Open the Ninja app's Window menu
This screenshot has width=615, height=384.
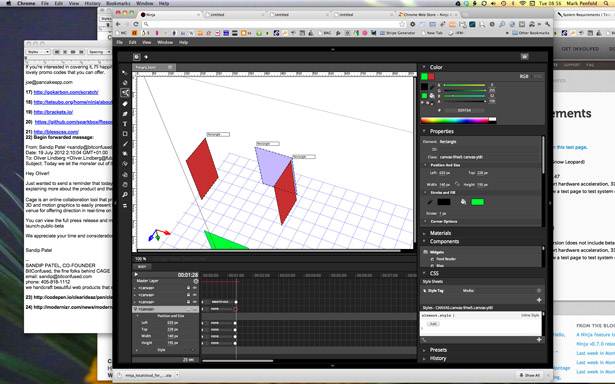[x=165, y=42]
